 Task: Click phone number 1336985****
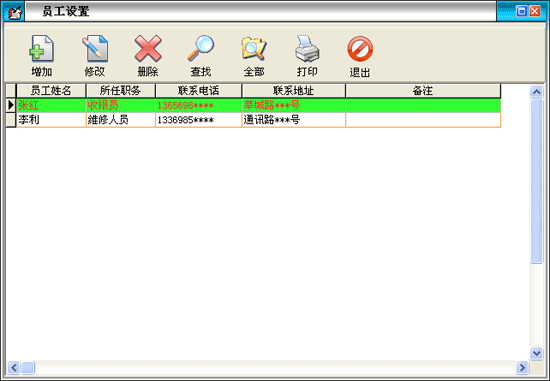199,120
